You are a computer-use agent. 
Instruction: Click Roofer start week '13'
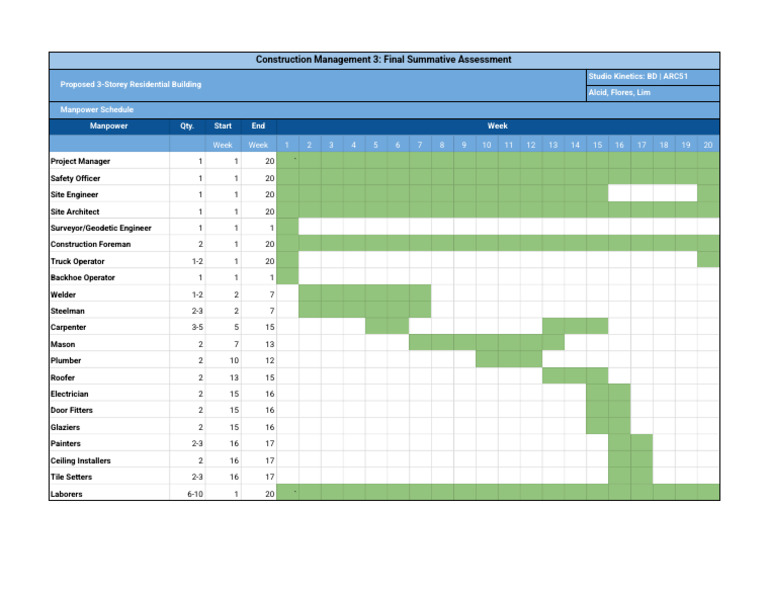[x=234, y=378]
